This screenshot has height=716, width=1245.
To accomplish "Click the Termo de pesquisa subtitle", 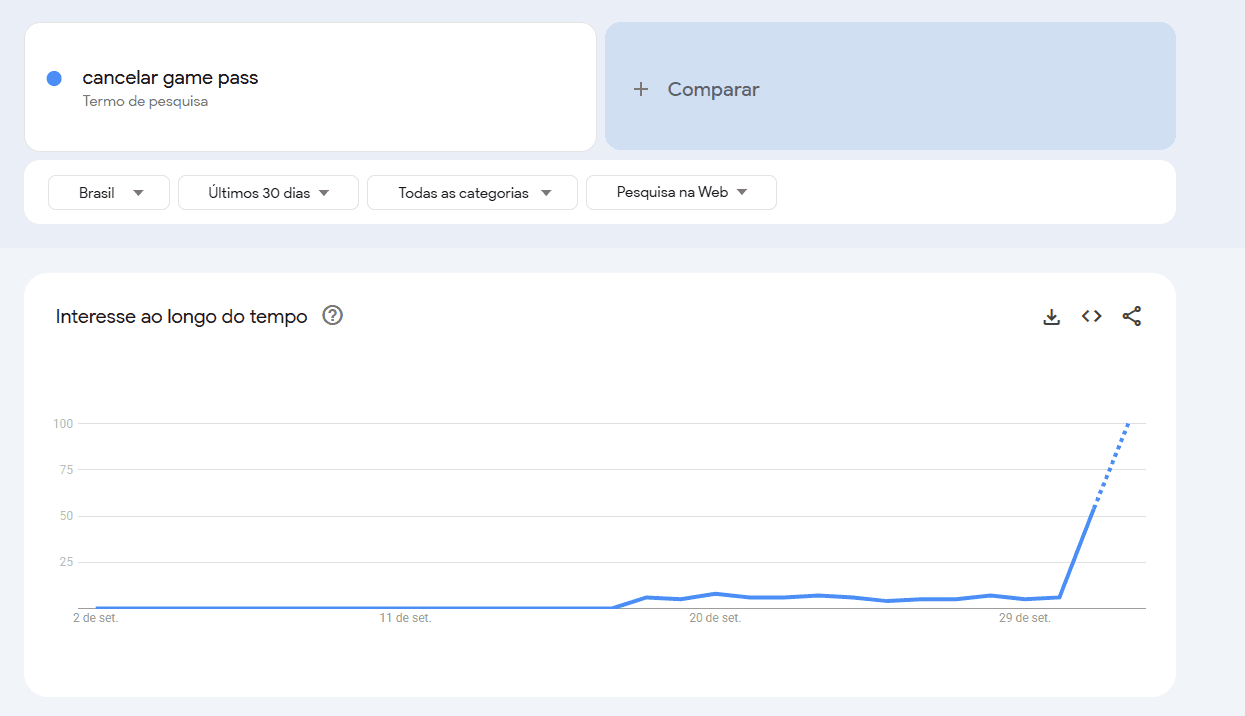I will tap(145, 102).
